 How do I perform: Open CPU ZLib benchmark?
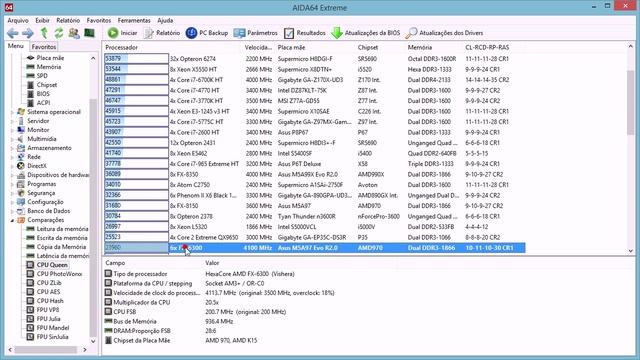[x=49, y=283]
